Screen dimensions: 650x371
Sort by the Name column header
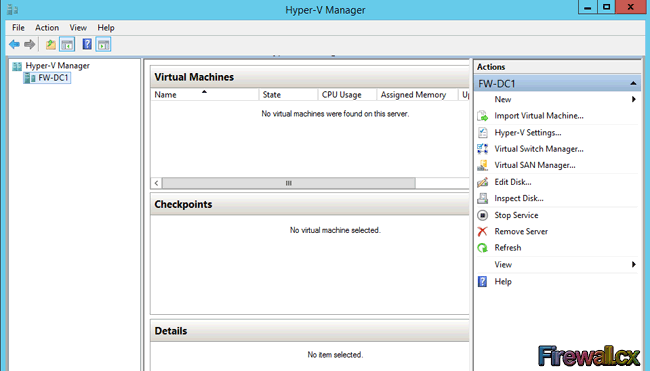(205, 95)
